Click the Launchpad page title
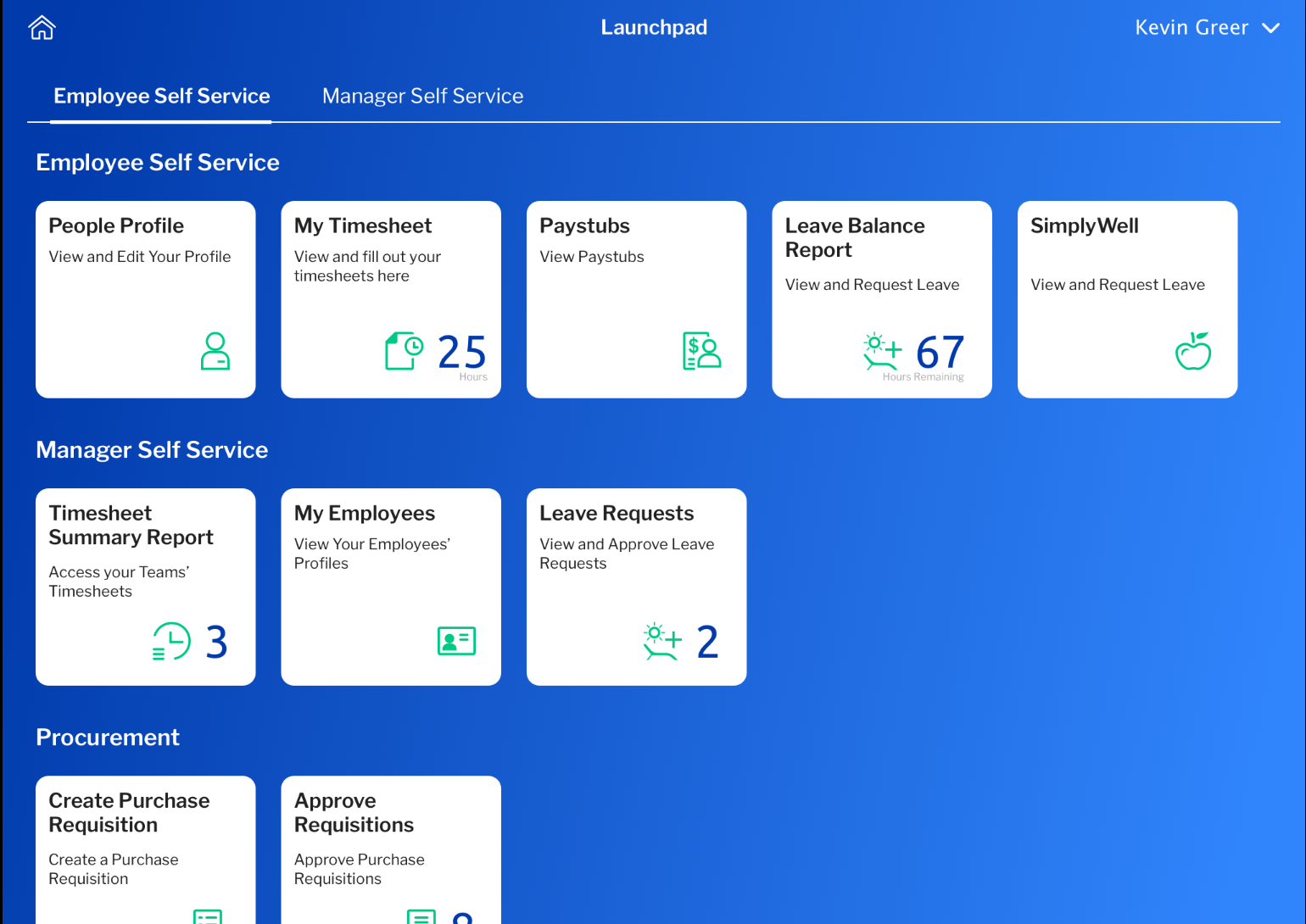1306x924 pixels. tap(654, 28)
